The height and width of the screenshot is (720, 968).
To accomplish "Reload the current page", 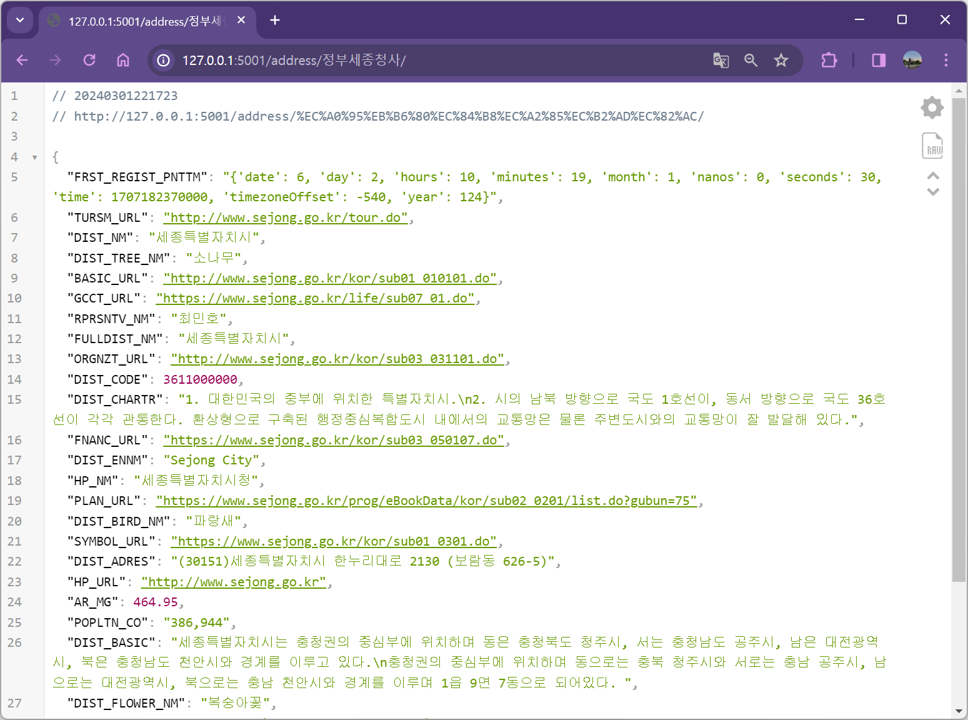I will click(90, 60).
